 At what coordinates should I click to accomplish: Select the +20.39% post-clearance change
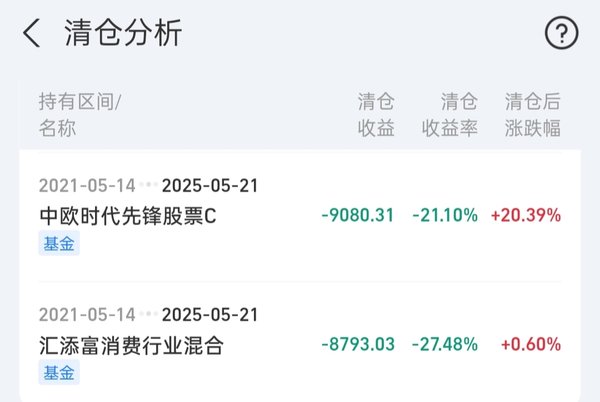[526, 215]
